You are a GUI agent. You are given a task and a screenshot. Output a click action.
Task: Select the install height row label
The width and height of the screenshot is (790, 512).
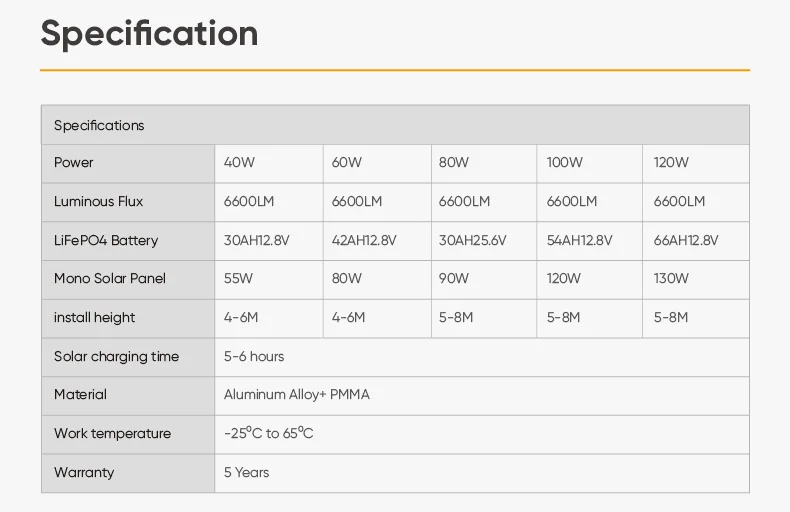(x=94, y=317)
